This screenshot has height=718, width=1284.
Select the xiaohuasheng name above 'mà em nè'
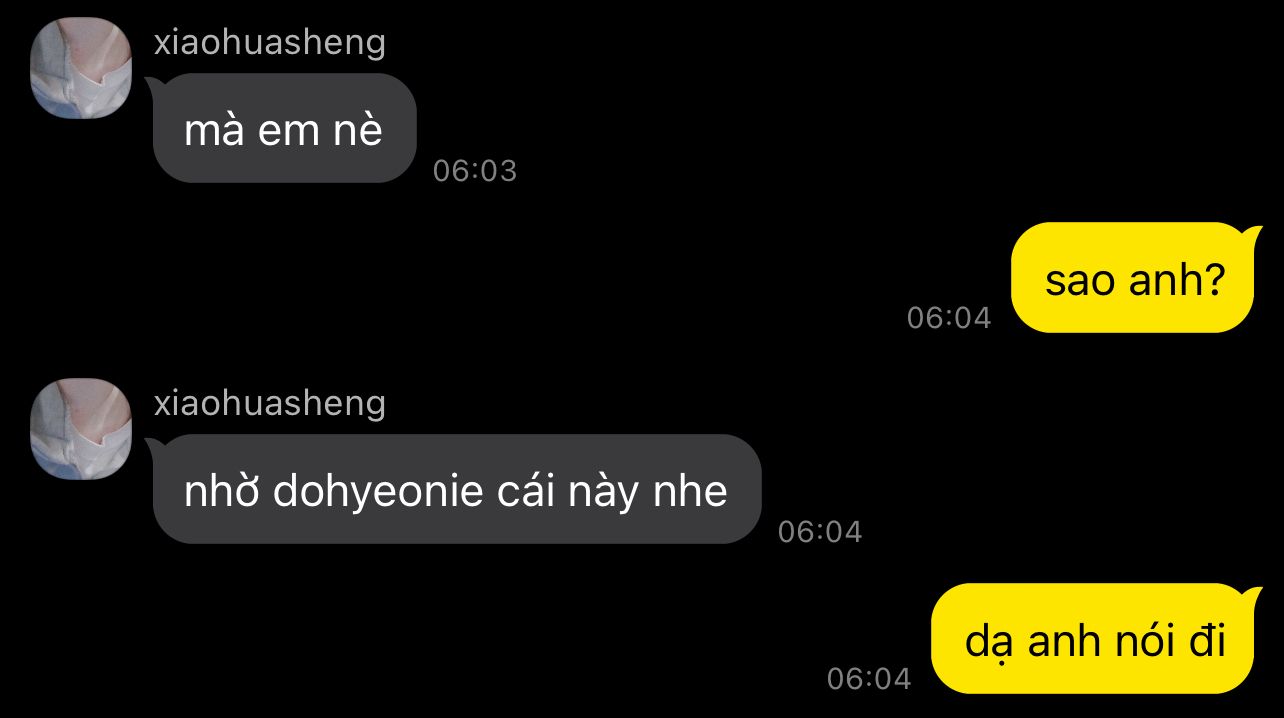tap(270, 42)
